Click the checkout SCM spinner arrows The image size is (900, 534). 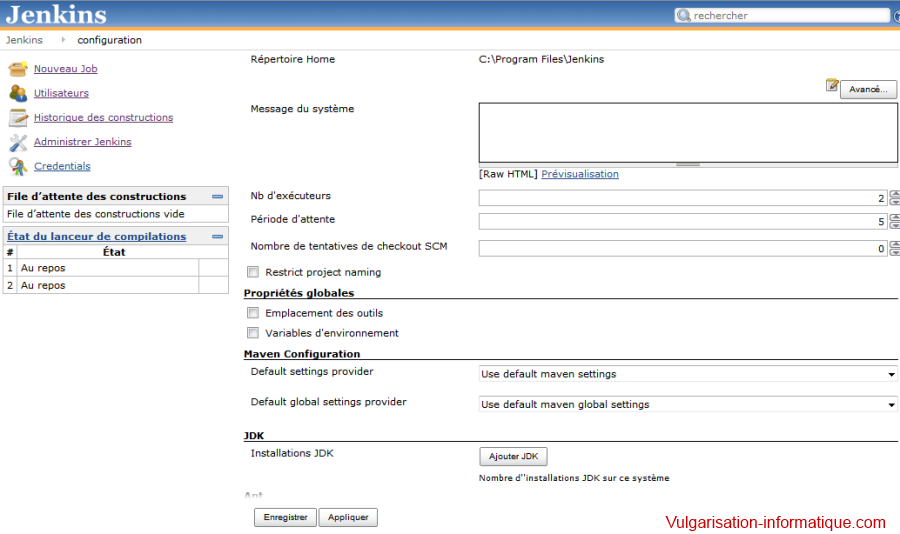tap(894, 249)
